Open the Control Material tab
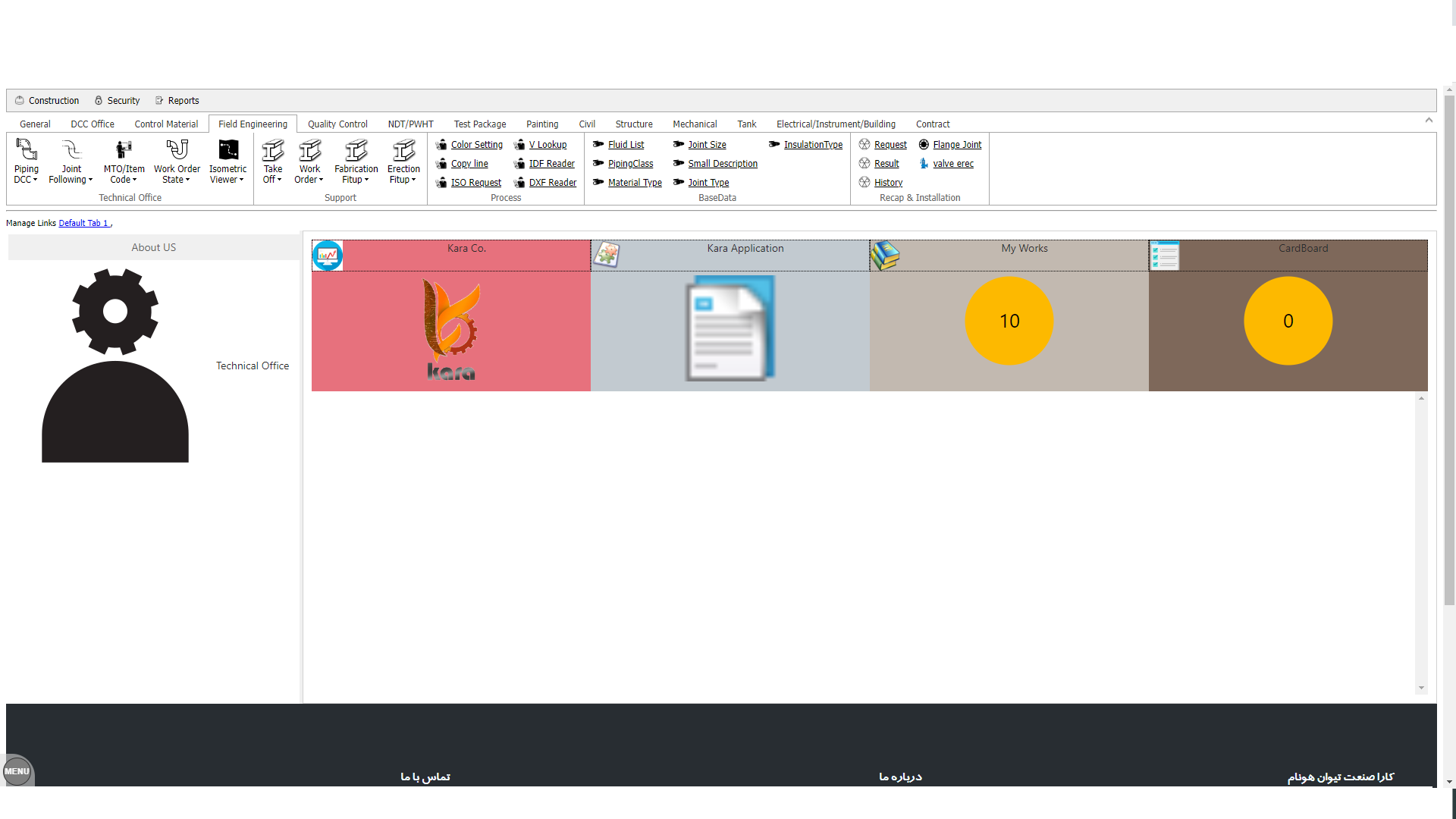The height and width of the screenshot is (819, 1456). coord(166,124)
